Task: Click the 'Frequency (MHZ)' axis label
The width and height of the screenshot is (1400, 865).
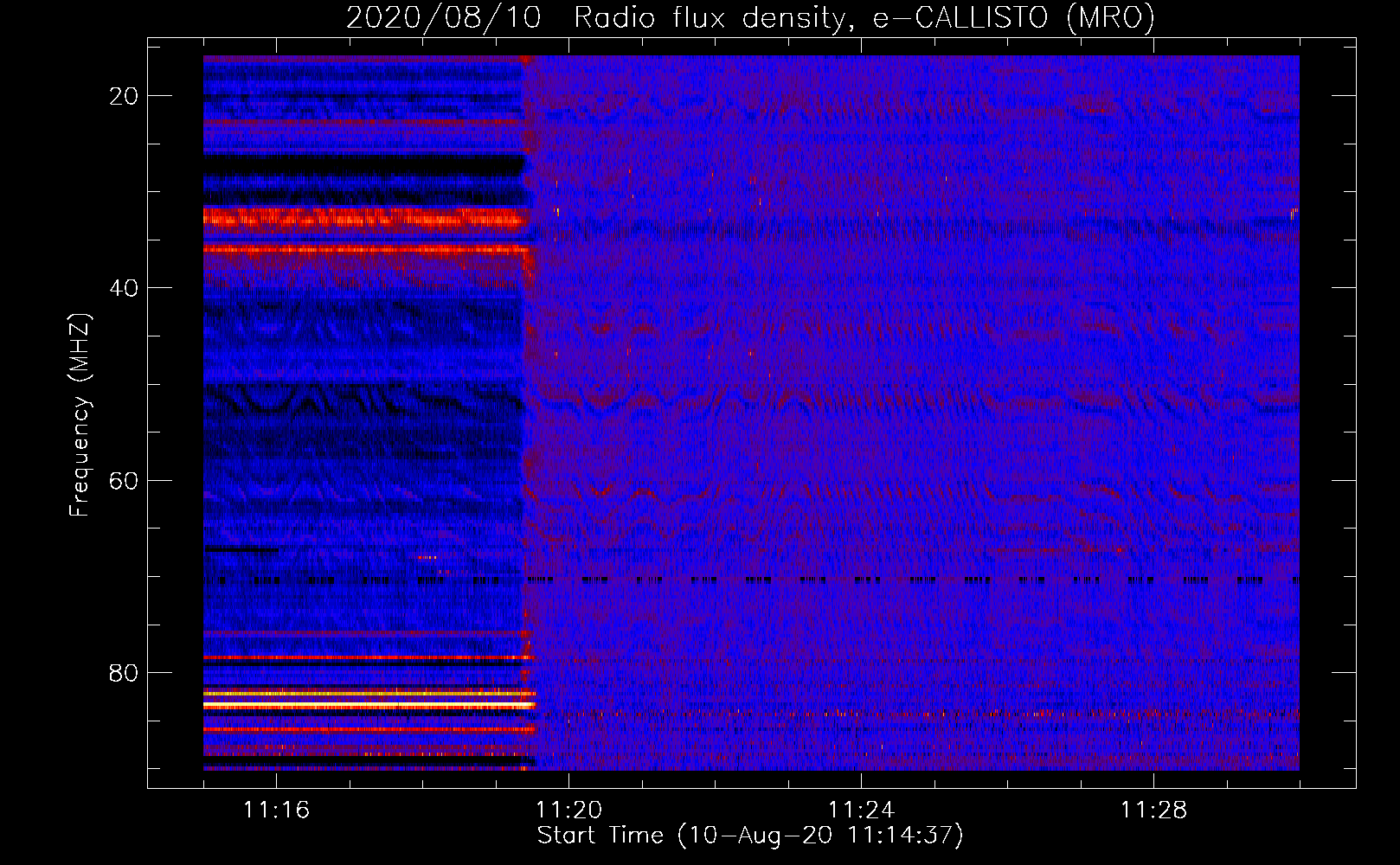Action: point(80,414)
